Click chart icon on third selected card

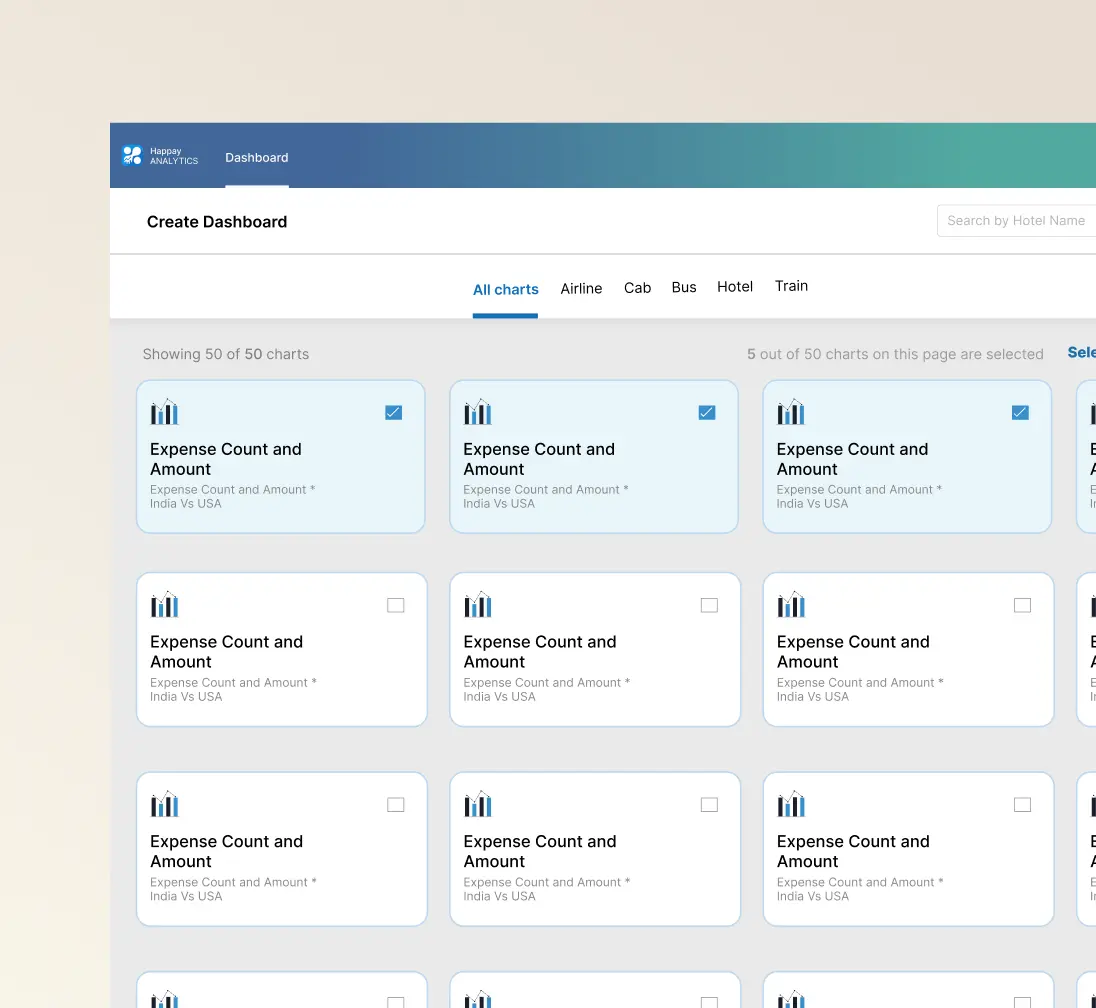coord(791,412)
